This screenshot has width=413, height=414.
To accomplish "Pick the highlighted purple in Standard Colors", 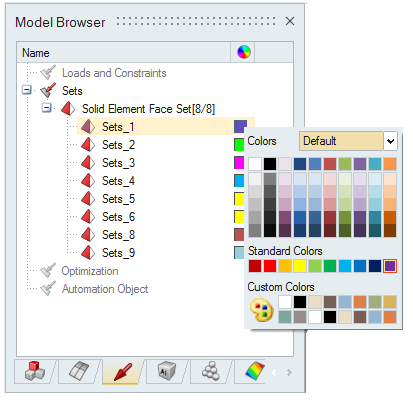I will pyautogui.click(x=390, y=266).
